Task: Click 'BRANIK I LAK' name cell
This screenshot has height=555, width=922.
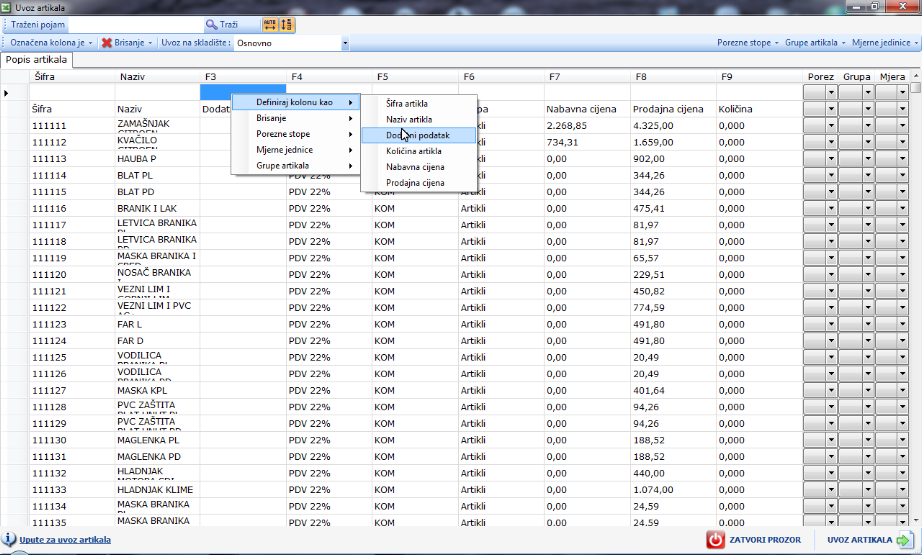Action: pos(158,209)
